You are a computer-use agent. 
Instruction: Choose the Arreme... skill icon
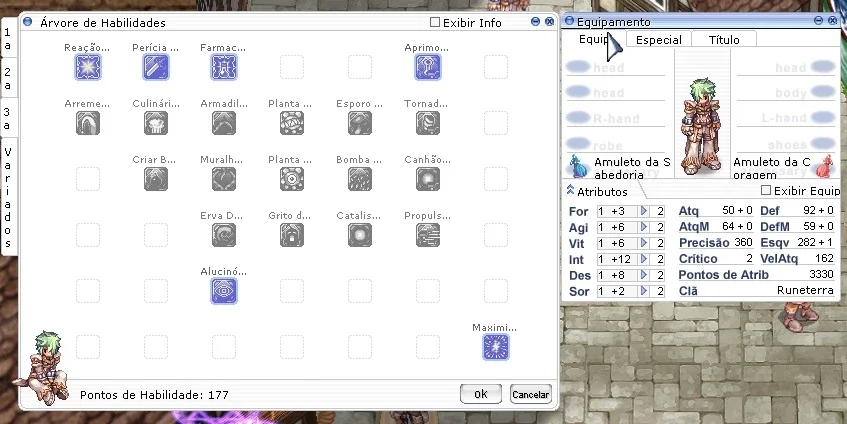point(88,123)
